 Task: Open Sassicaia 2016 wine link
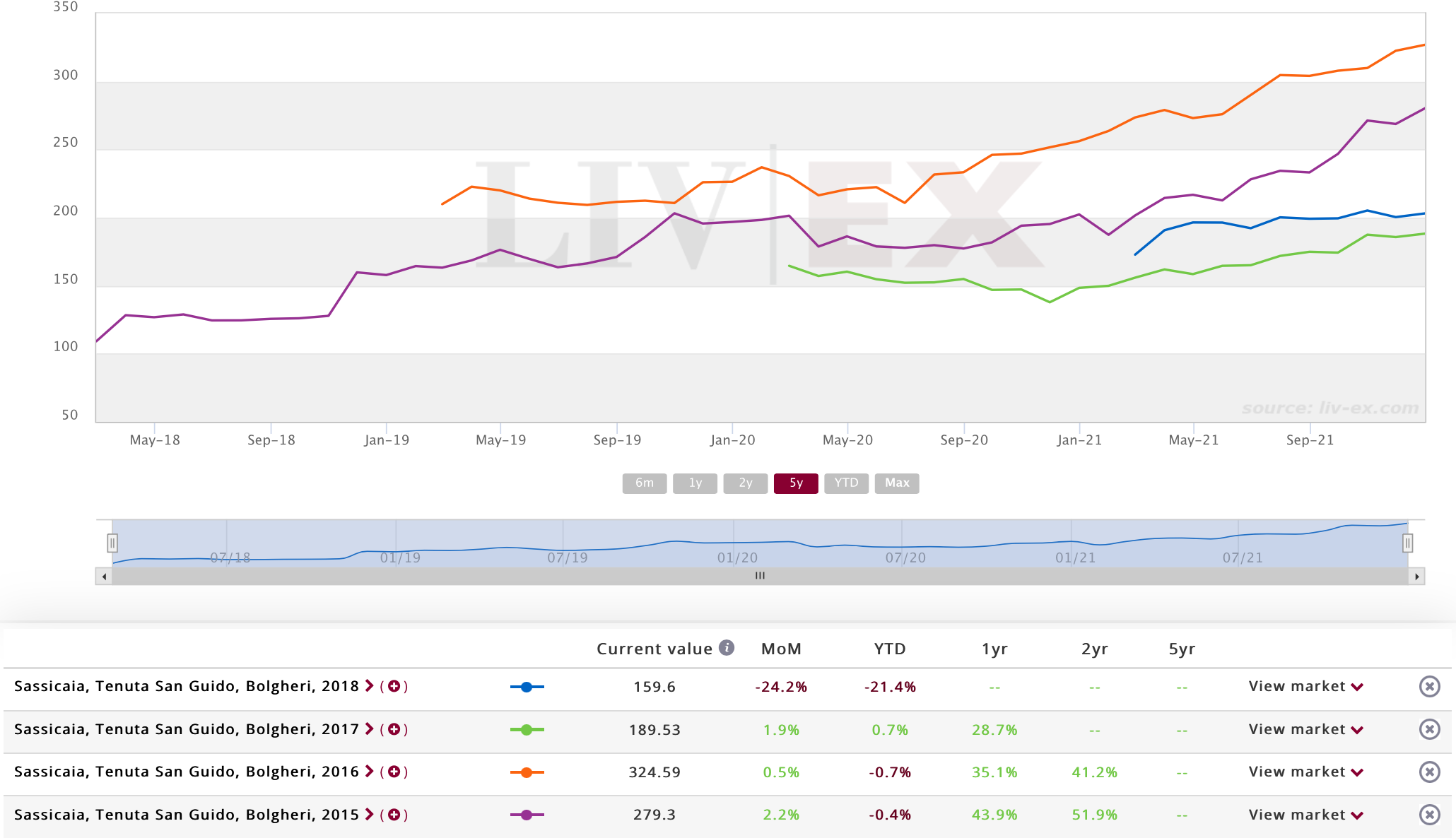pyautogui.click(x=194, y=772)
